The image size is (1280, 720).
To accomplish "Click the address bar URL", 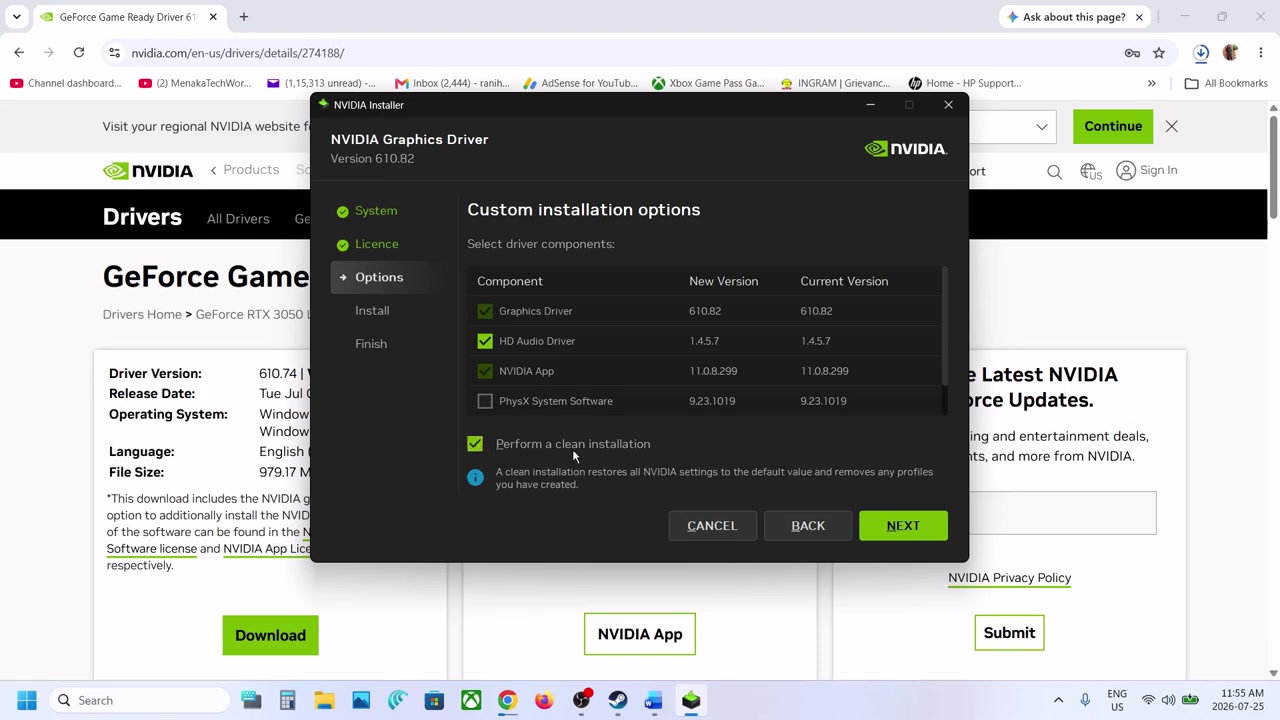I will click(237, 53).
